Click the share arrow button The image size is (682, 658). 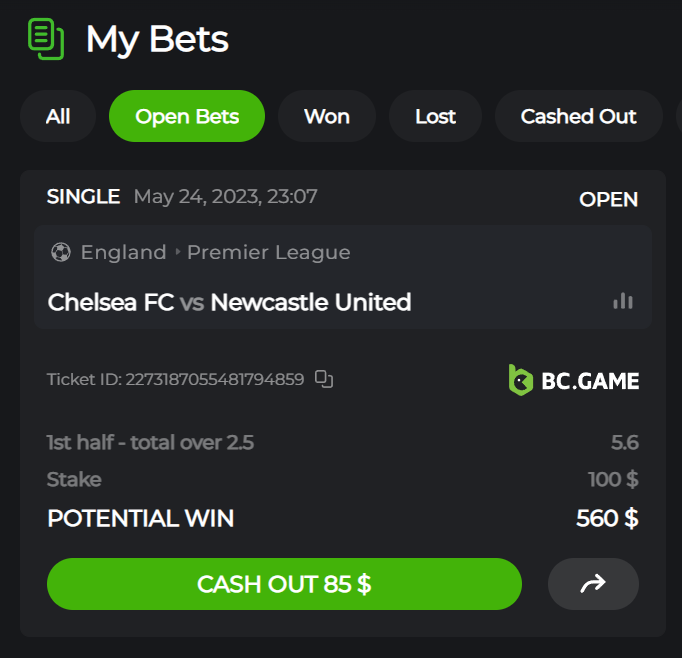(593, 584)
